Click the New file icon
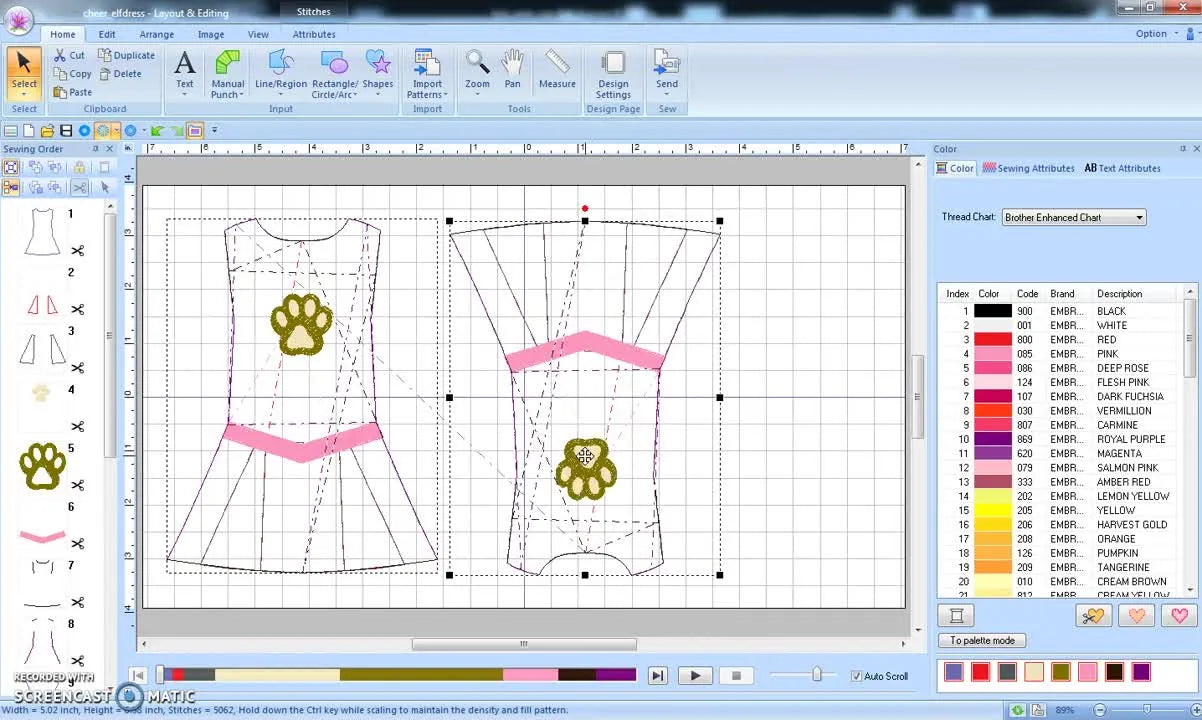The width and height of the screenshot is (1202, 720). click(x=29, y=131)
